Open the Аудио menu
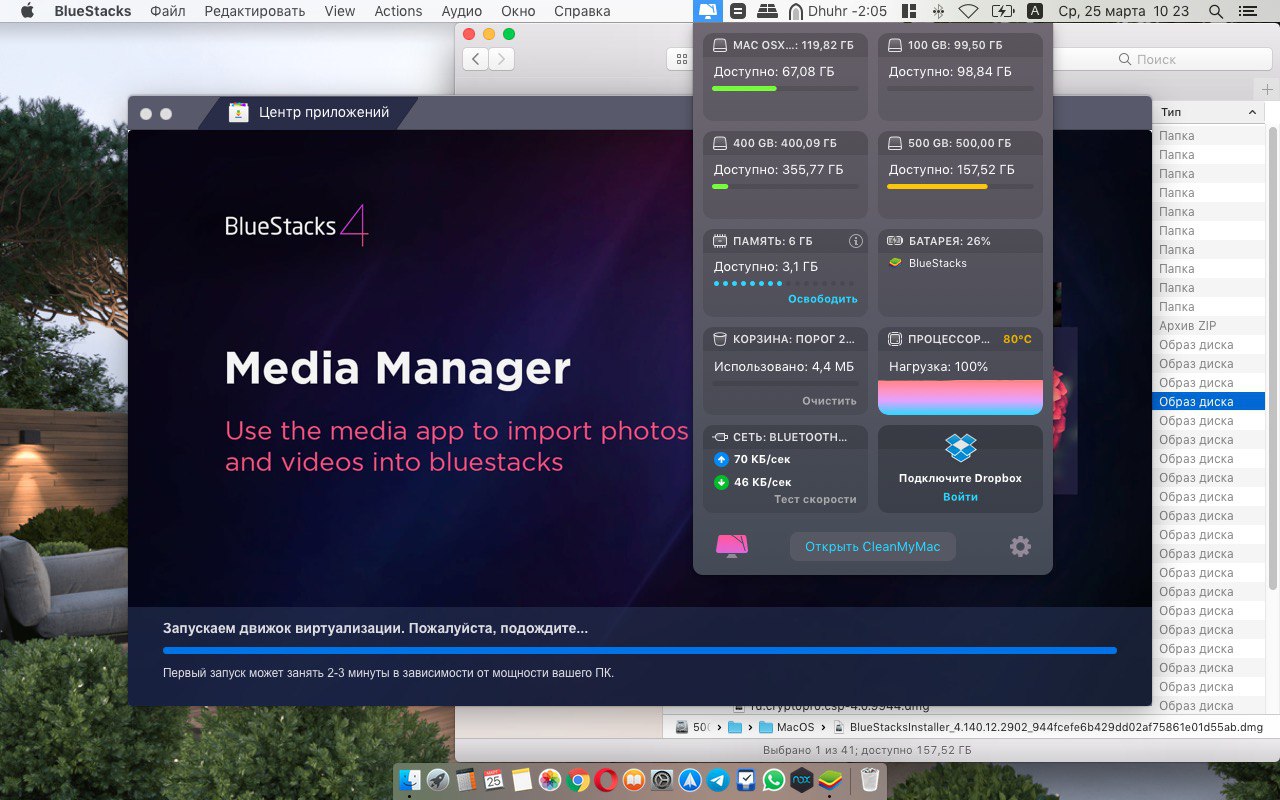 pyautogui.click(x=461, y=11)
